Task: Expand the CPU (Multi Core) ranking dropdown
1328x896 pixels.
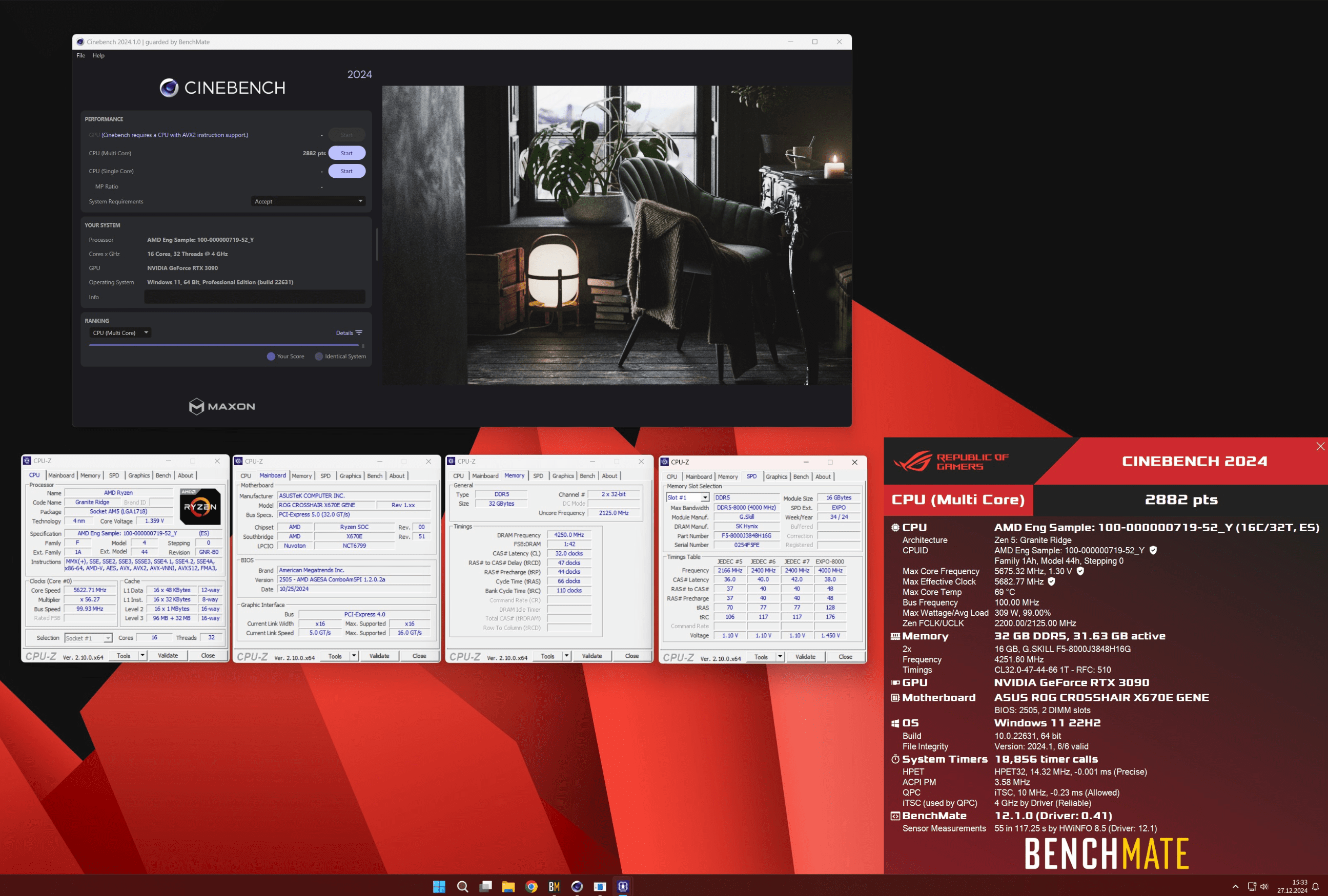Action: point(120,332)
